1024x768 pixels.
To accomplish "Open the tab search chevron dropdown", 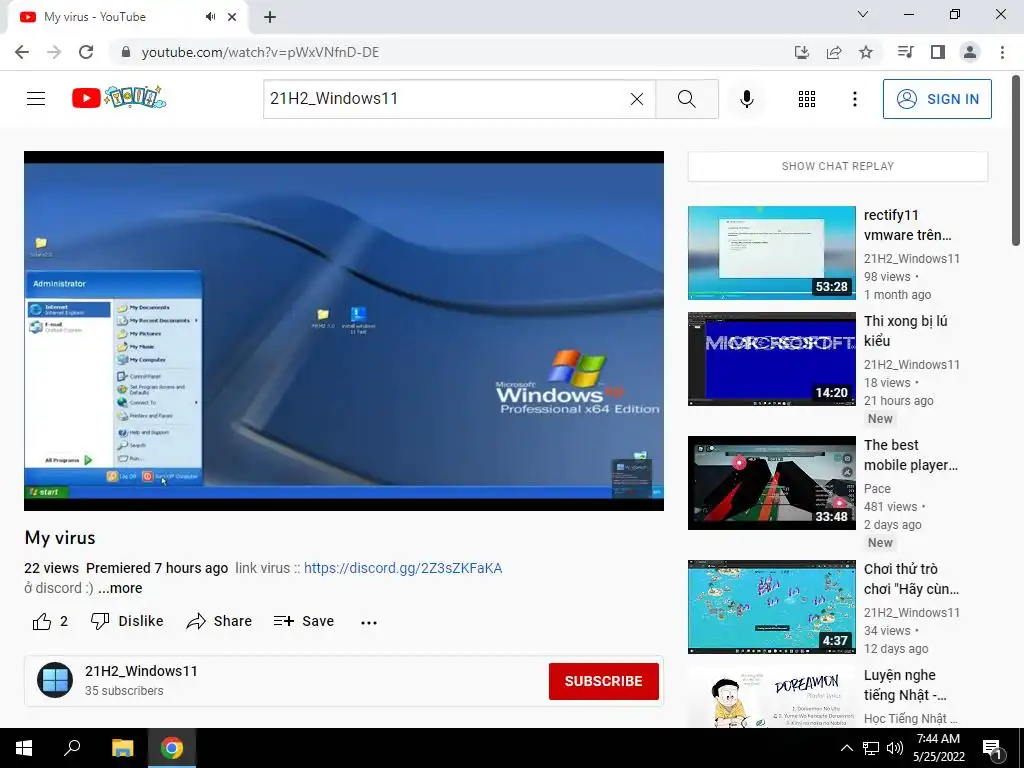I will 863,14.
